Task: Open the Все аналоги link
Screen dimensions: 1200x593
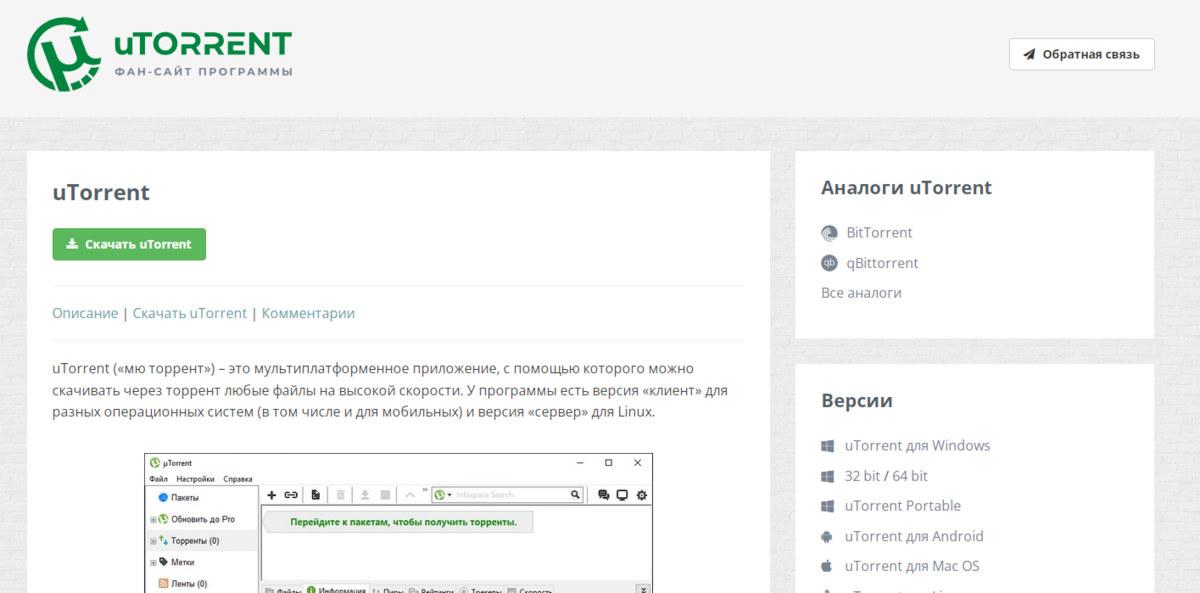Action: (x=861, y=293)
